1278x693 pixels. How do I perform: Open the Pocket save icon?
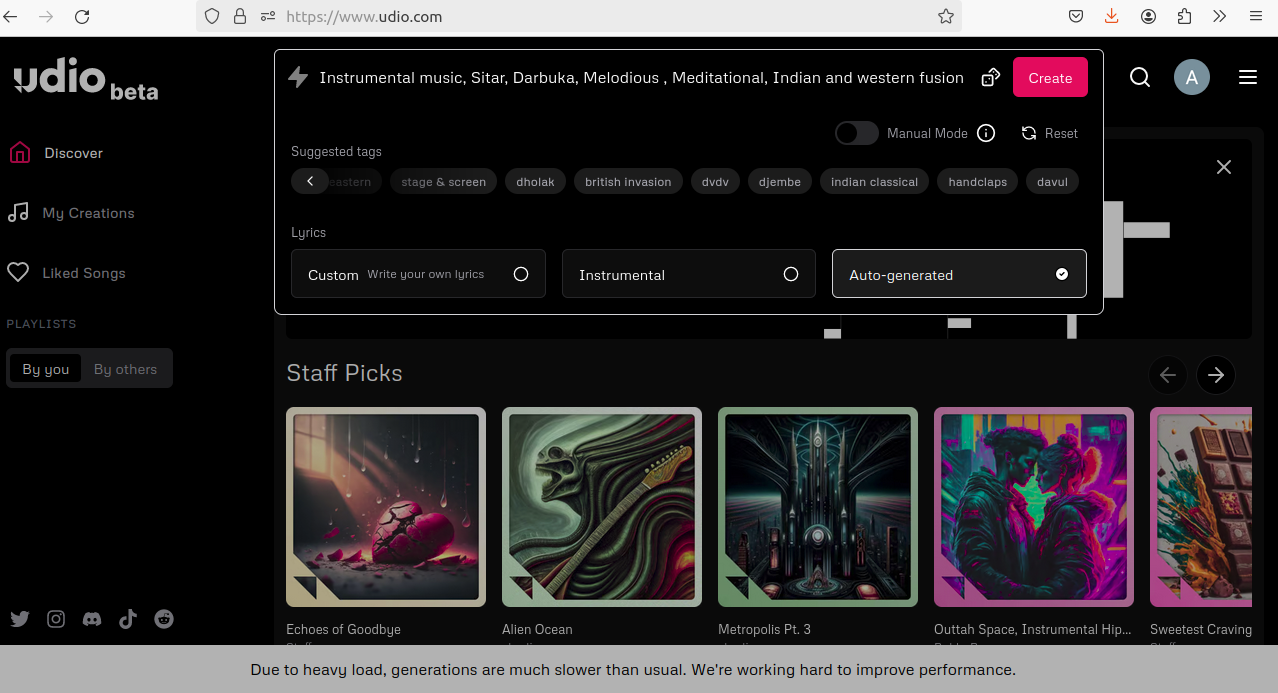1076,16
